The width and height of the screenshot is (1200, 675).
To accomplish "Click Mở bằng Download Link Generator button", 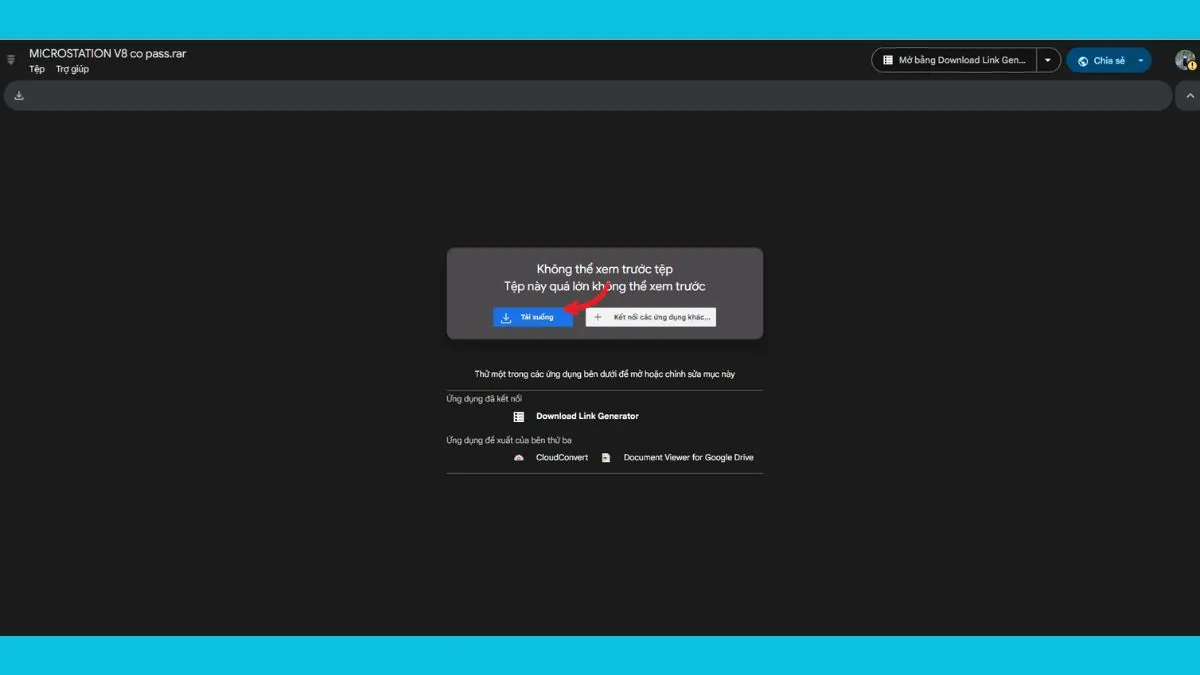I will point(954,60).
